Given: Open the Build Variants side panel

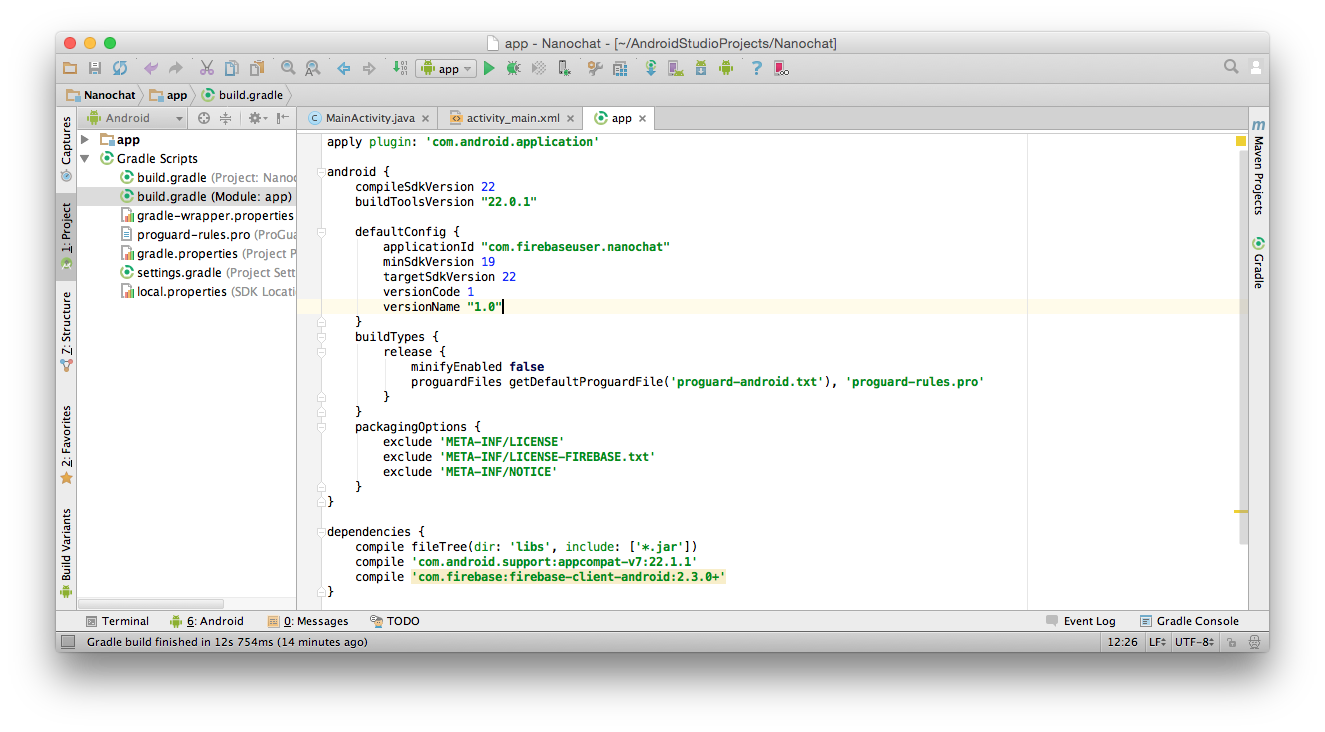Looking at the screenshot, I should pyautogui.click(x=66, y=553).
